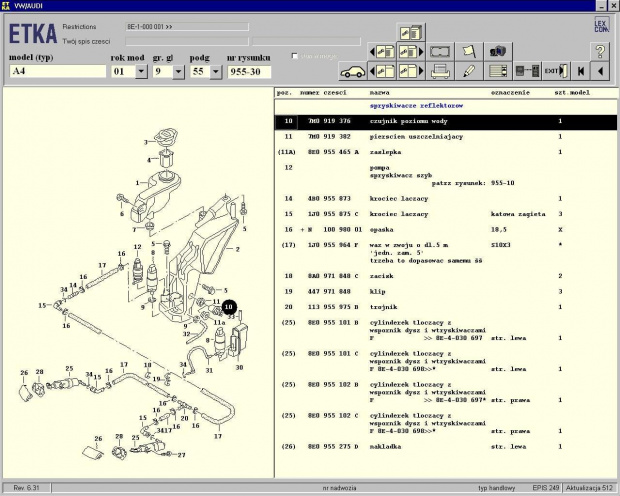Open help with the question mark icon
The width and height of the screenshot is (620, 496).
coord(600,51)
